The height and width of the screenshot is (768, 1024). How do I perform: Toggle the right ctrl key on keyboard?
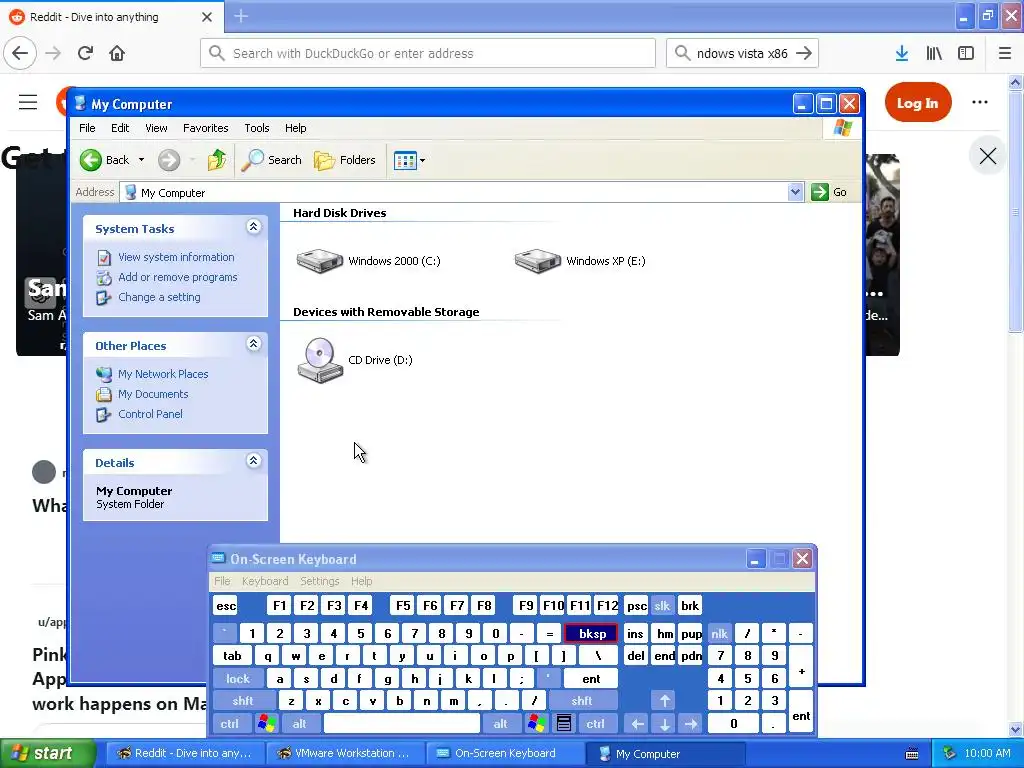(x=596, y=724)
